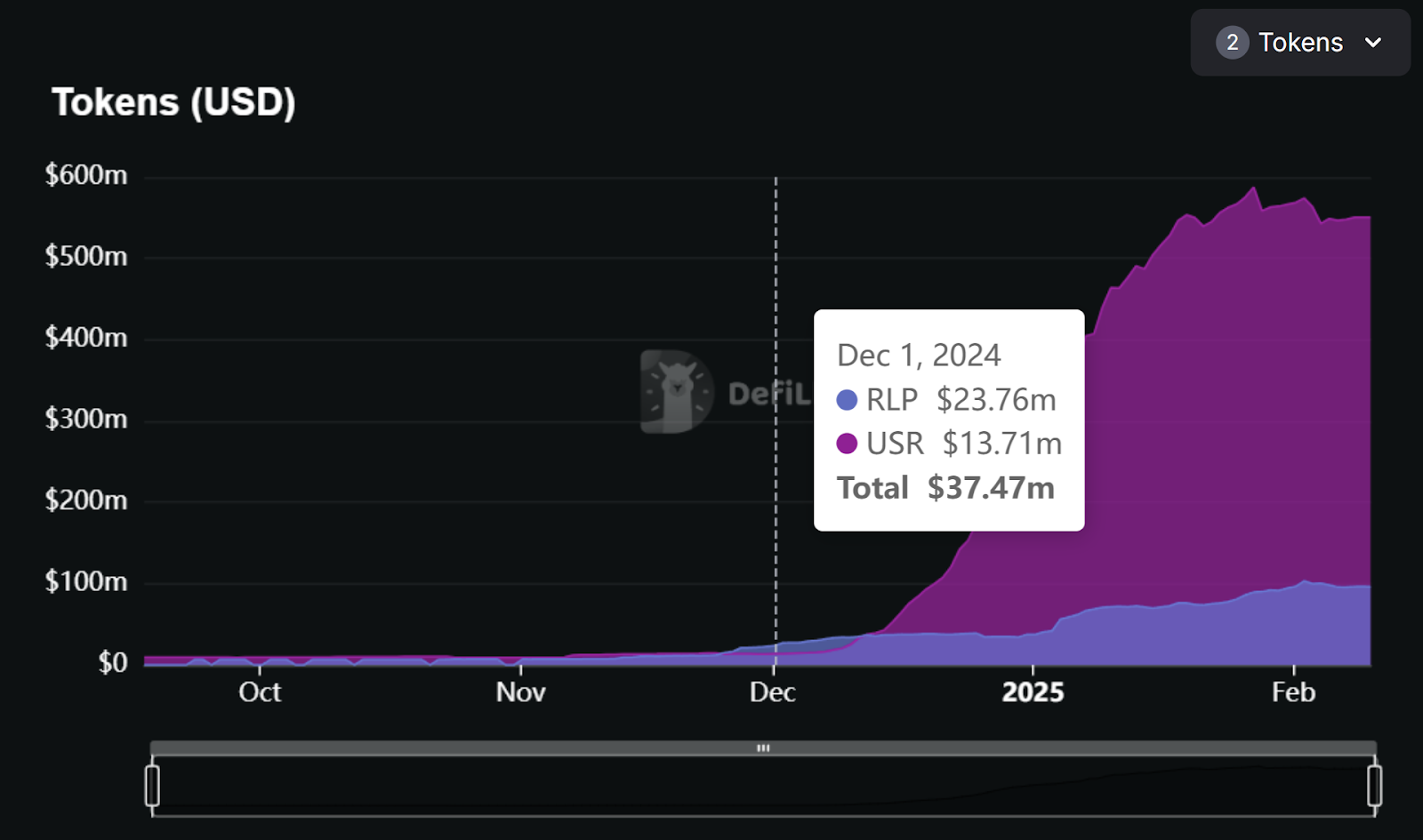Click the chevron arrow beside Tokens

coord(1373,43)
